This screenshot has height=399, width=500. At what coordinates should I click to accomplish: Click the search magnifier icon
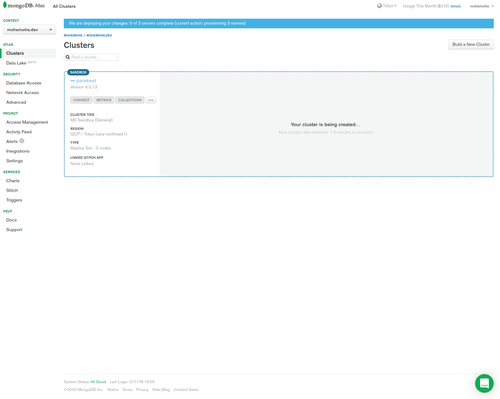[68, 57]
